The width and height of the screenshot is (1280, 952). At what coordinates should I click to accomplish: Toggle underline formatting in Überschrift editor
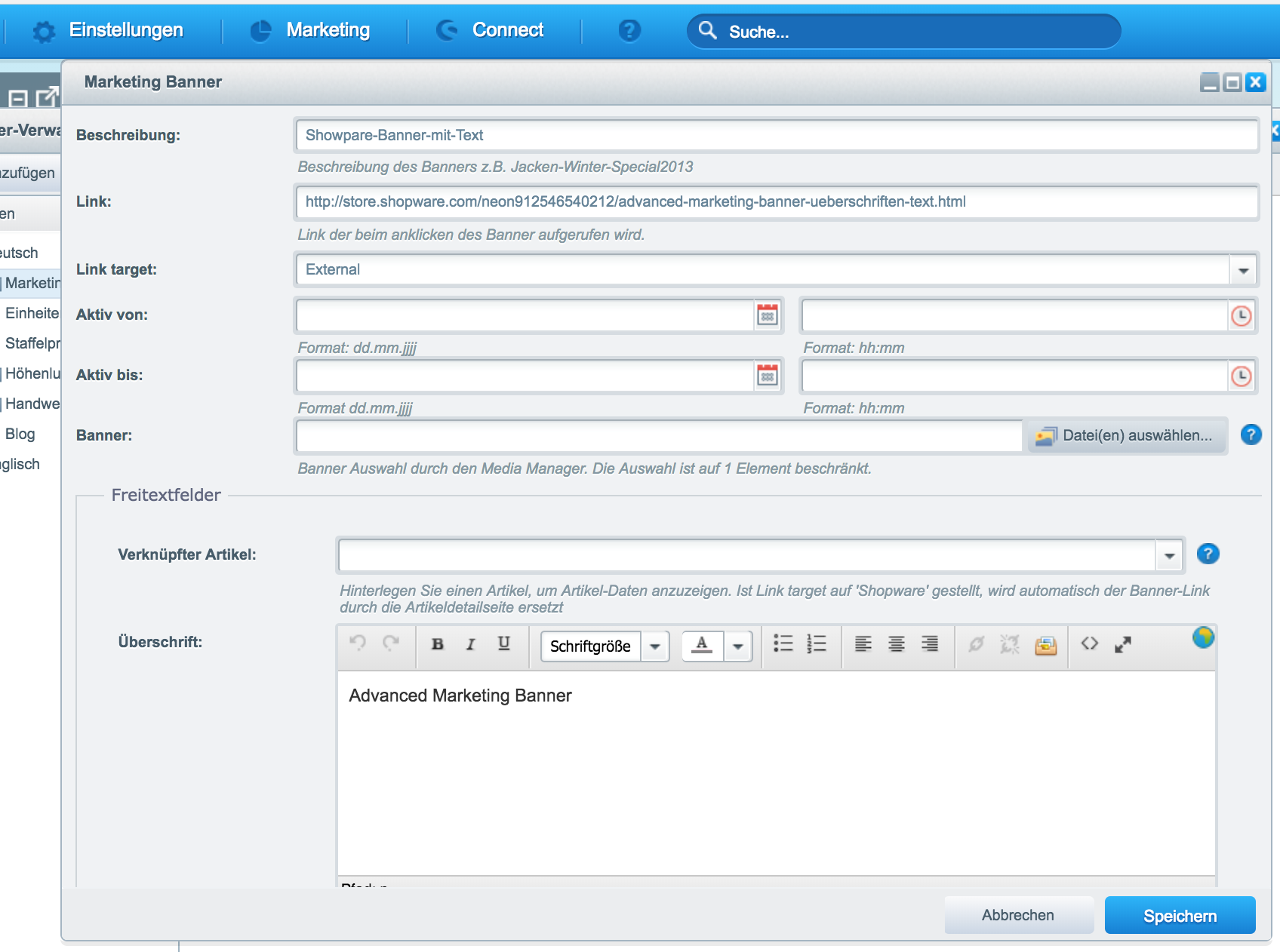point(504,644)
